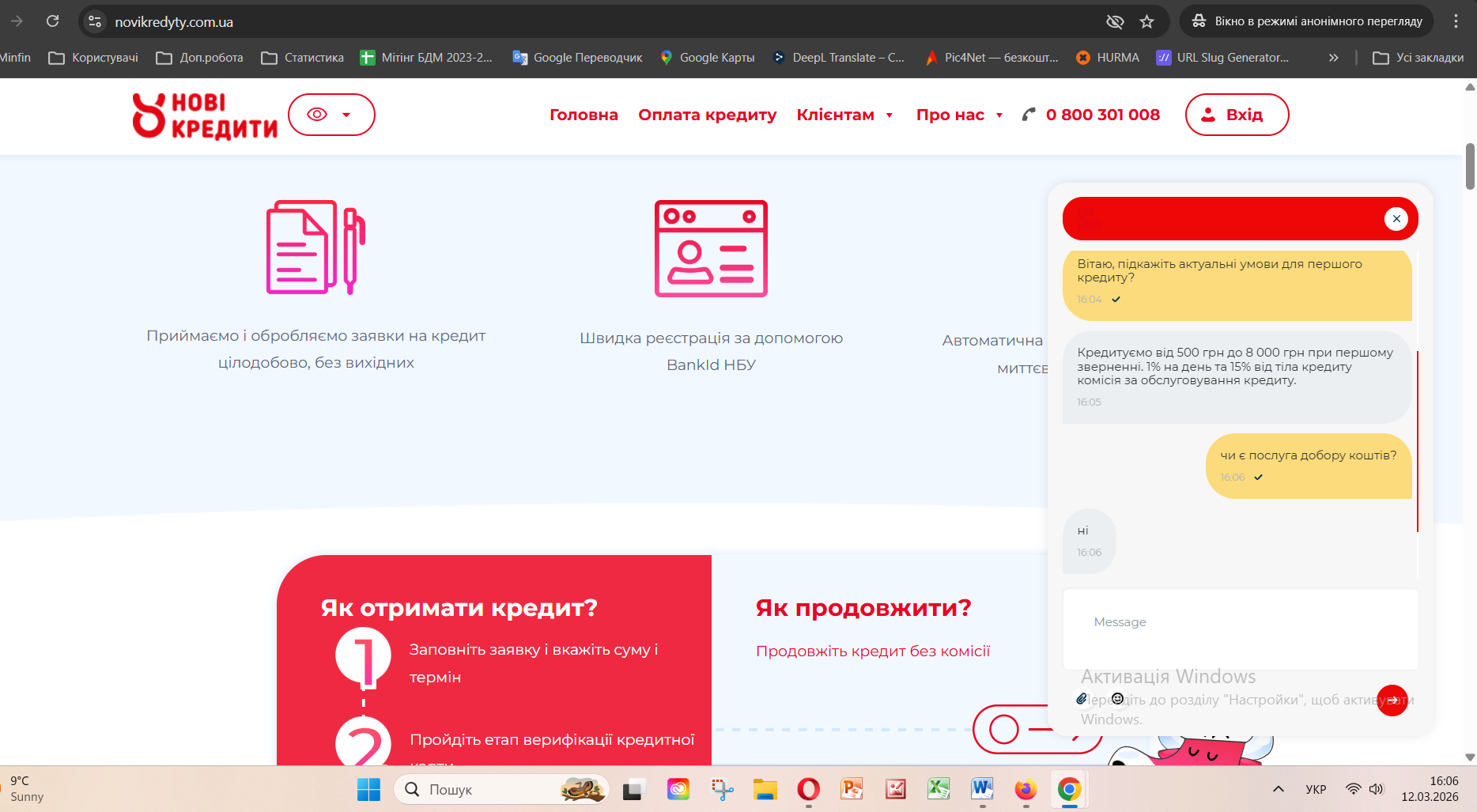The image size is (1477, 812).
Task: Open the Оплата кредиту page
Action: 708,115
